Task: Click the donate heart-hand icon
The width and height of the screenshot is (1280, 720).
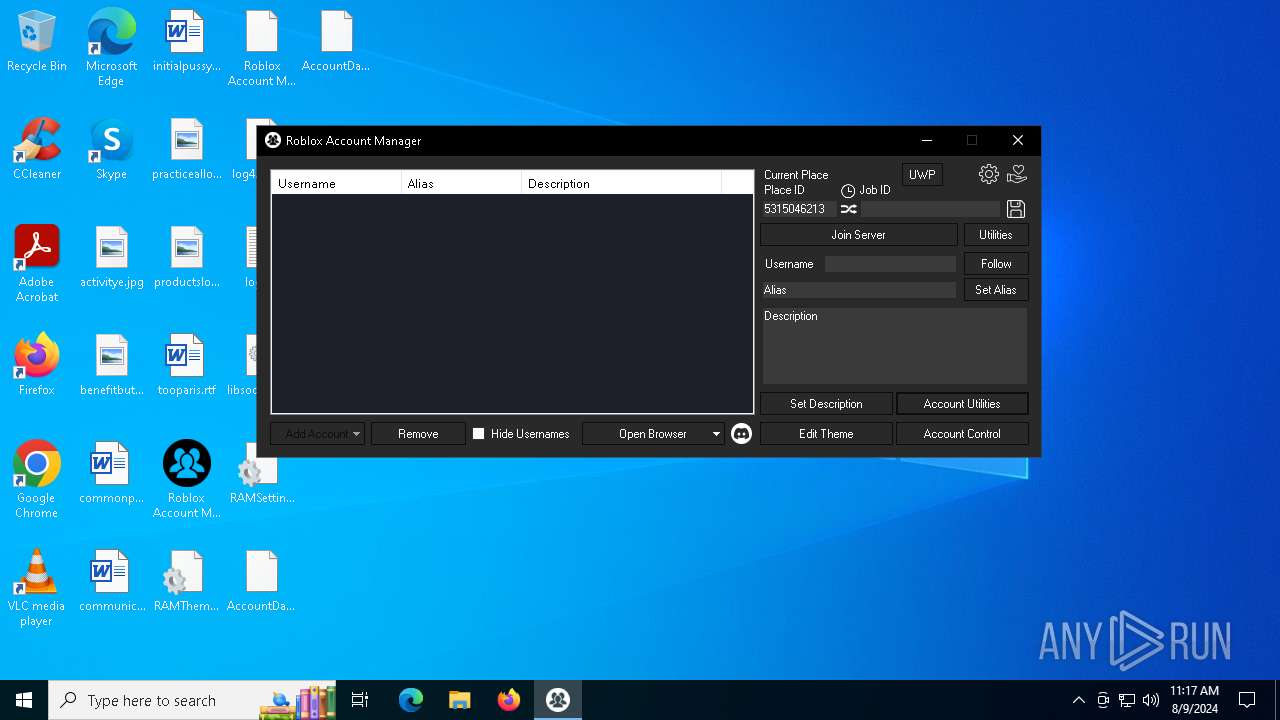Action: pos(1017,174)
